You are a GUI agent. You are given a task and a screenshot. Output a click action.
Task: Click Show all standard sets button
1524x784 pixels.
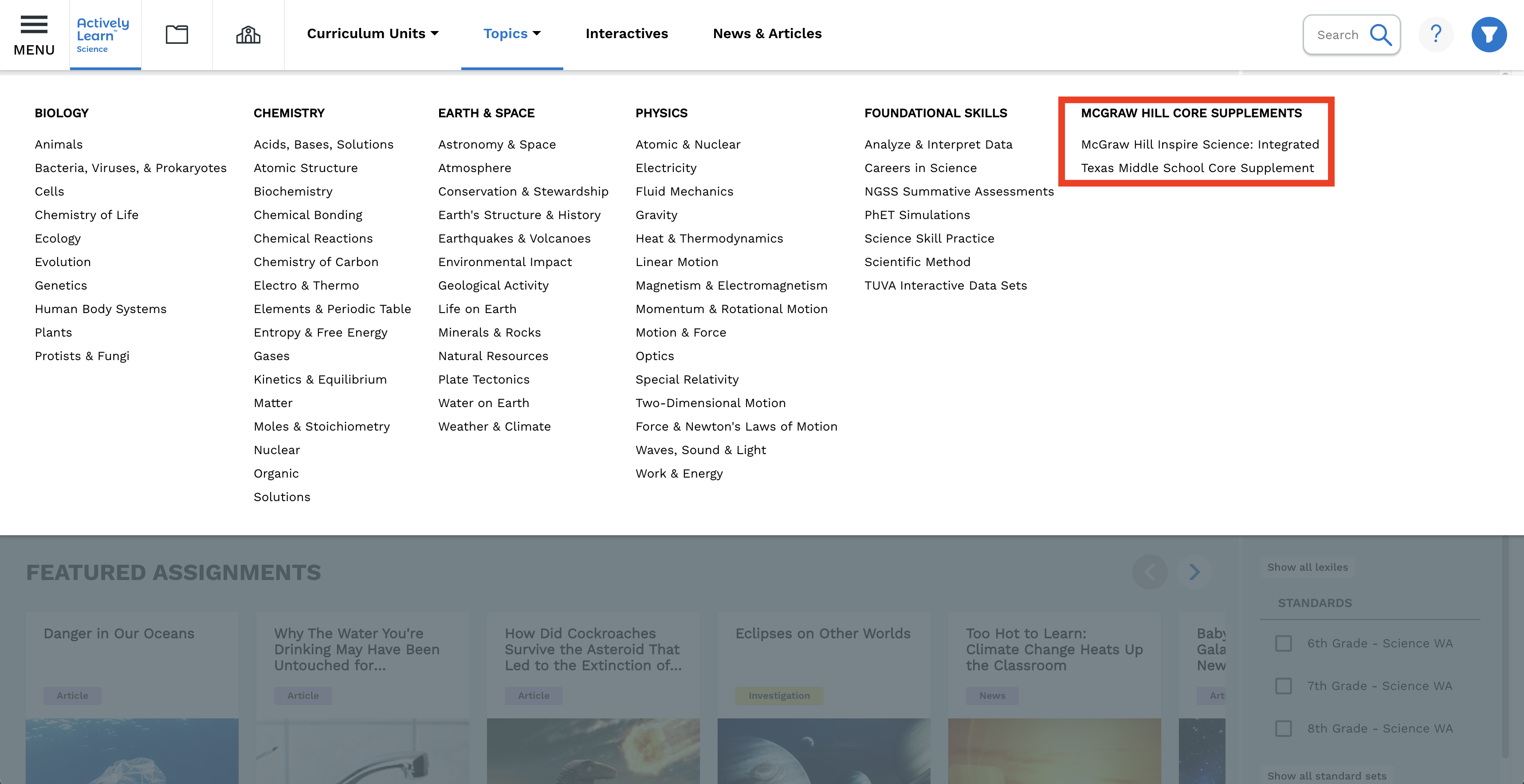pyautogui.click(x=1326, y=776)
